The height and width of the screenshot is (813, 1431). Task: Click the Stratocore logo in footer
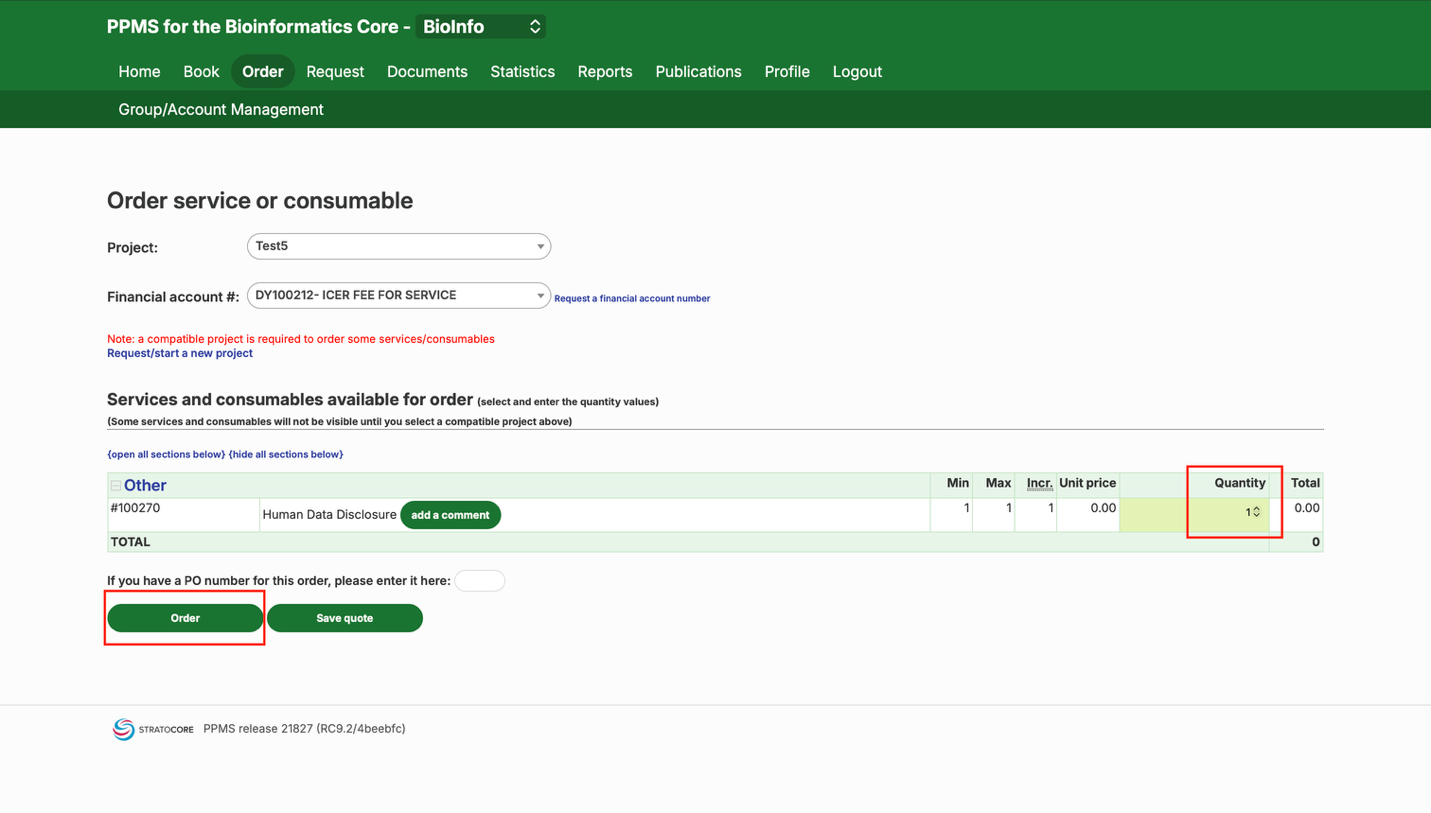coord(153,729)
